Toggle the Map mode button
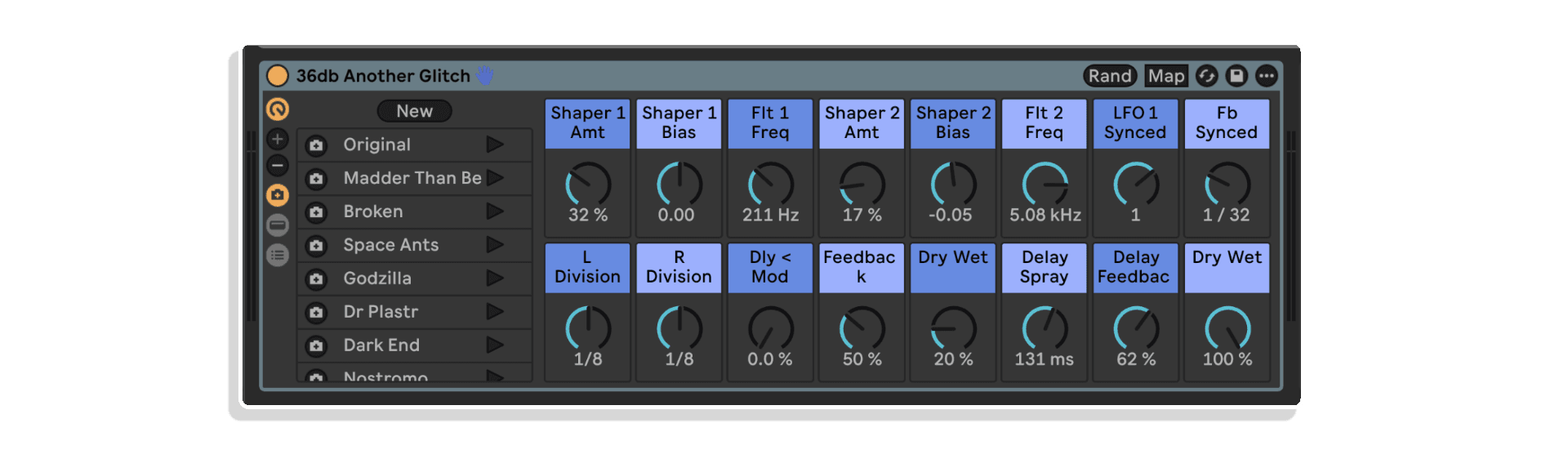Viewport: 1568px width, 450px height. click(1166, 76)
